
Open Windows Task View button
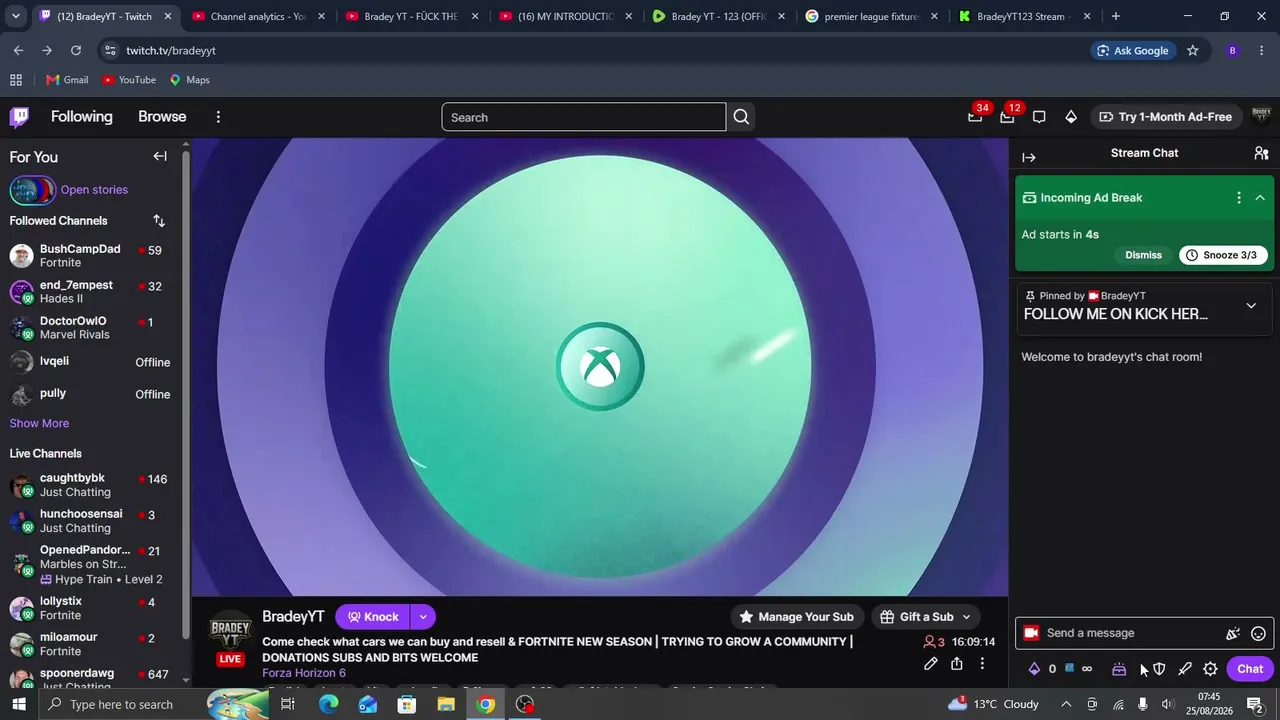pyautogui.click(x=288, y=704)
